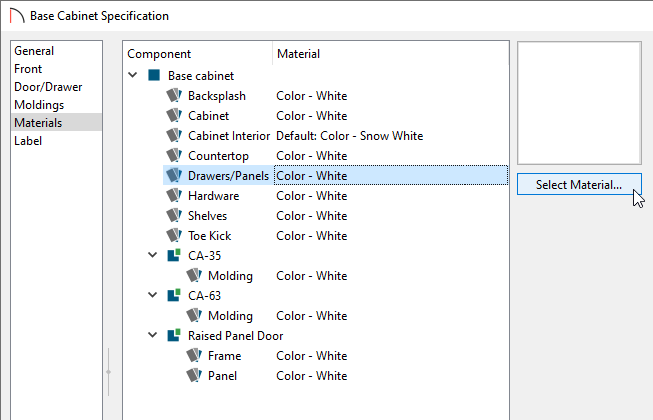Open the General page
The height and width of the screenshot is (420, 653).
(x=34, y=51)
